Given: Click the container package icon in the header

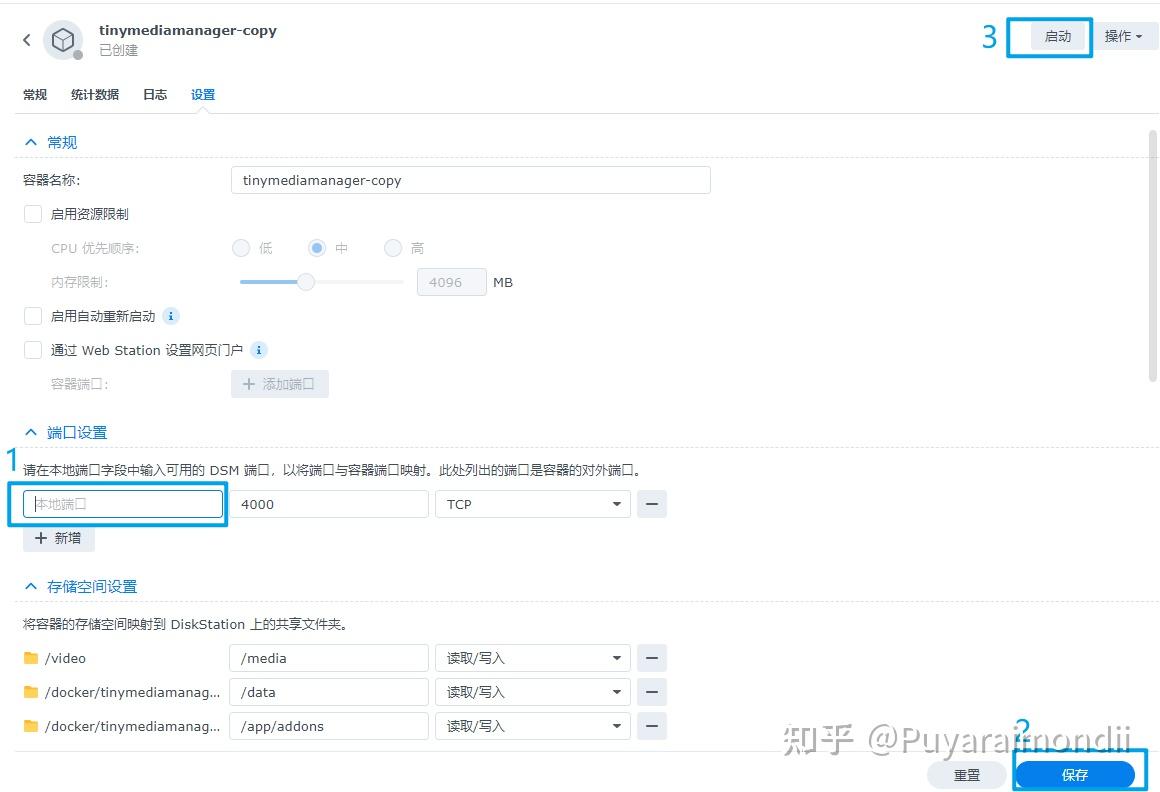Looking at the screenshot, I should click(63, 40).
